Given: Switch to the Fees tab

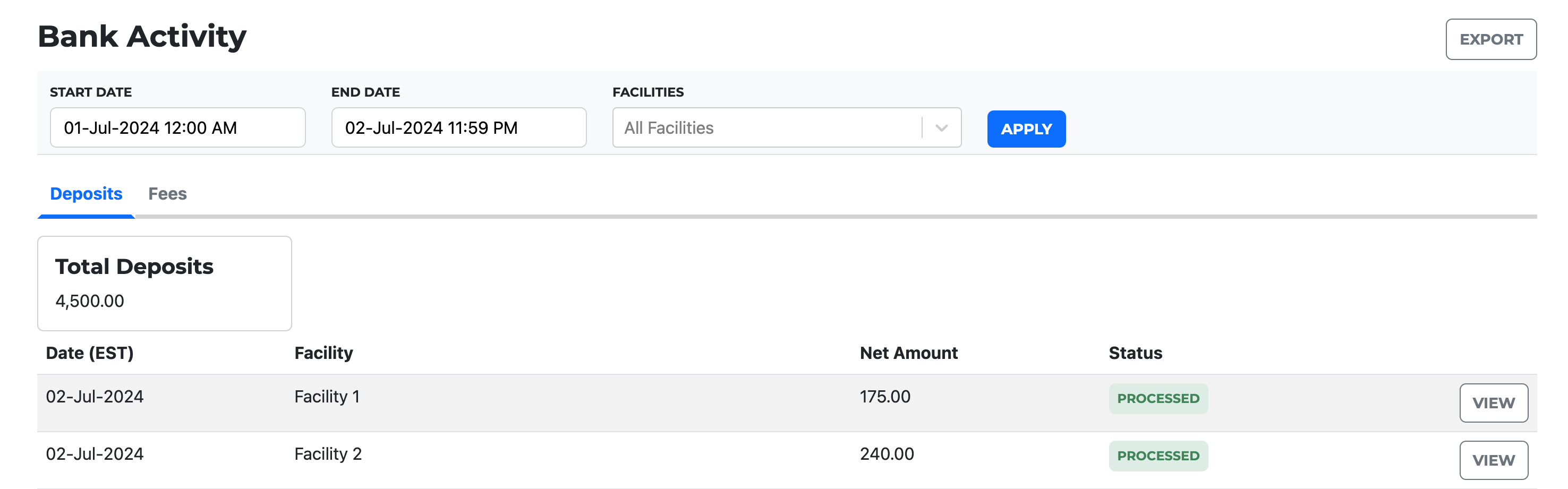Looking at the screenshot, I should [x=167, y=193].
